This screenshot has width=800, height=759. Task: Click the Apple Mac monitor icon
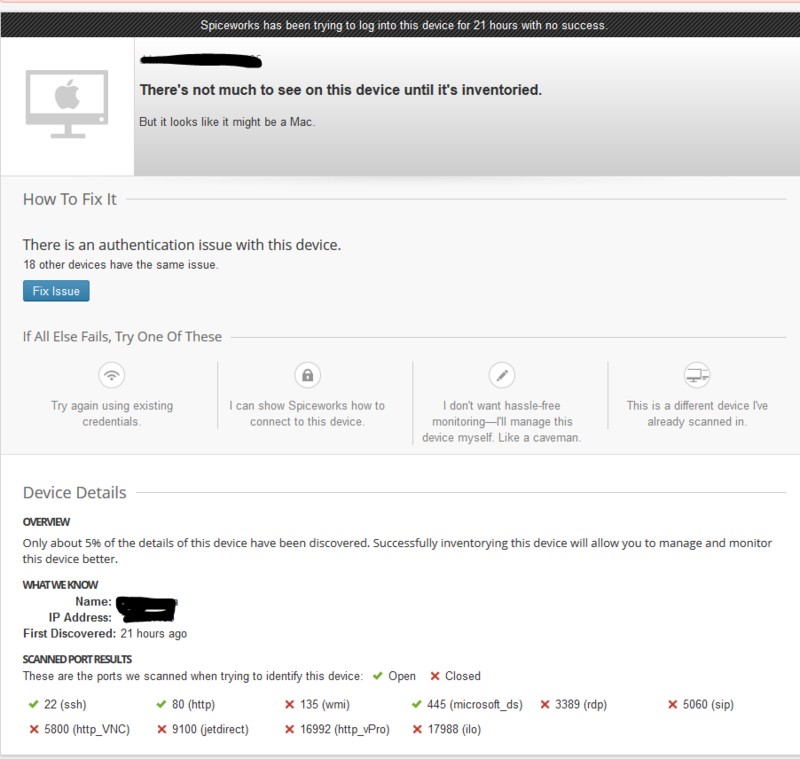(x=67, y=105)
